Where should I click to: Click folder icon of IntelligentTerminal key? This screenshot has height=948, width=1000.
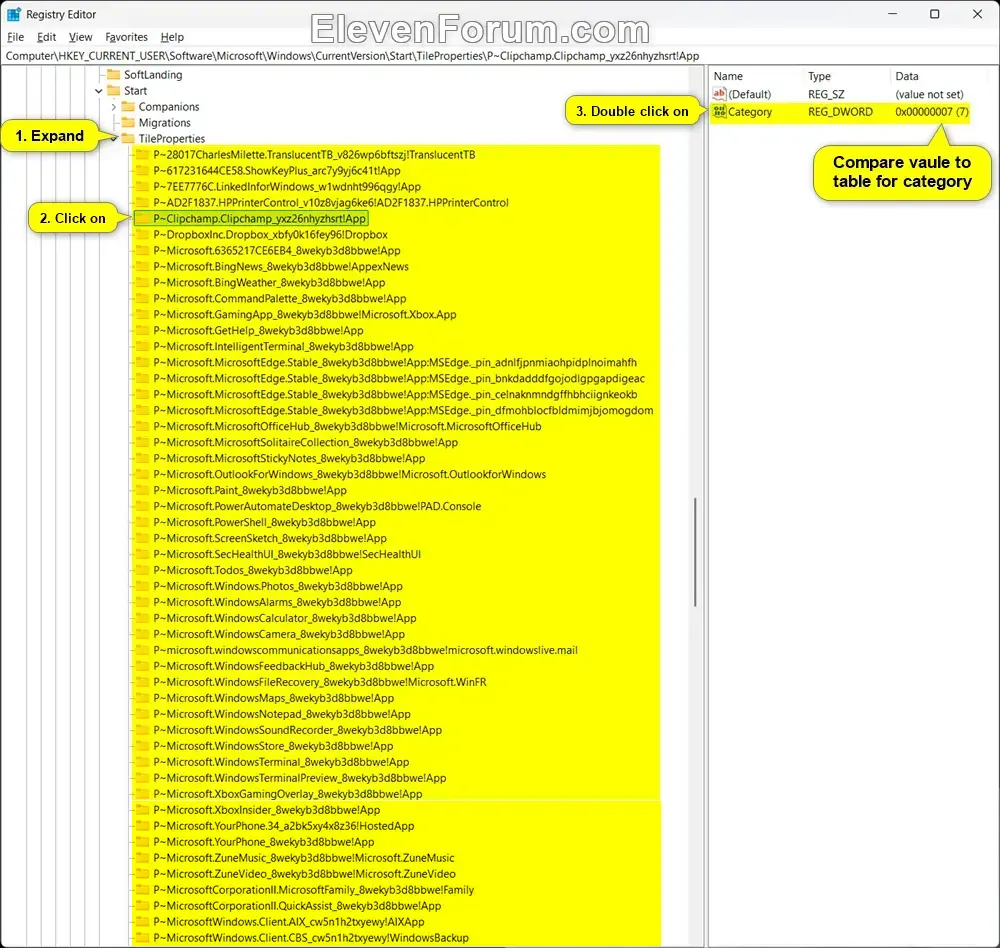pos(142,346)
